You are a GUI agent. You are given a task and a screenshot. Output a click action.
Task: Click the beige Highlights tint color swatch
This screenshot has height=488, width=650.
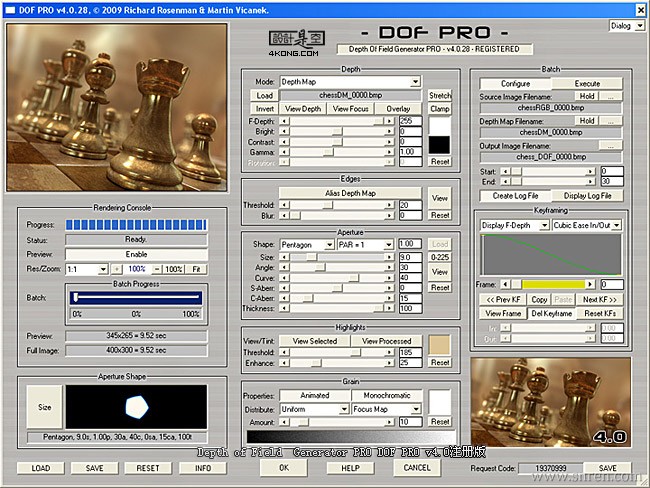(x=440, y=347)
